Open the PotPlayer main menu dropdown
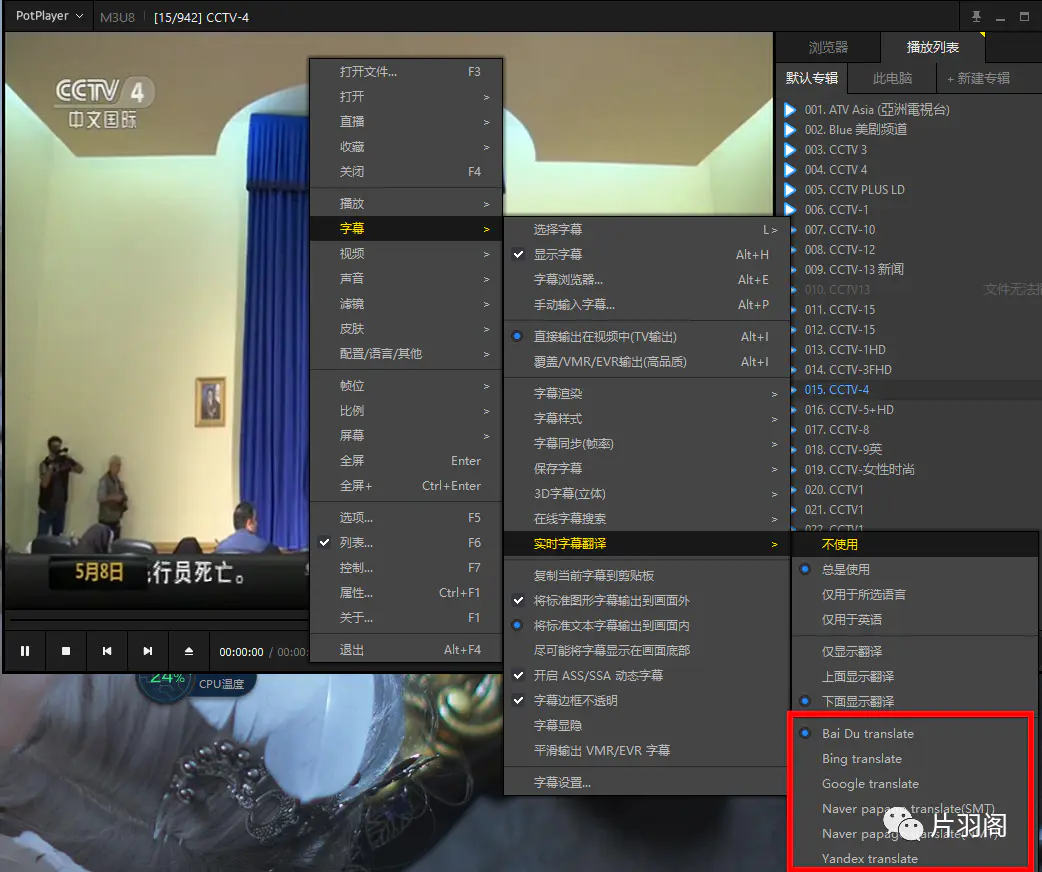This screenshot has height=872, width=1042. (49, 17)
